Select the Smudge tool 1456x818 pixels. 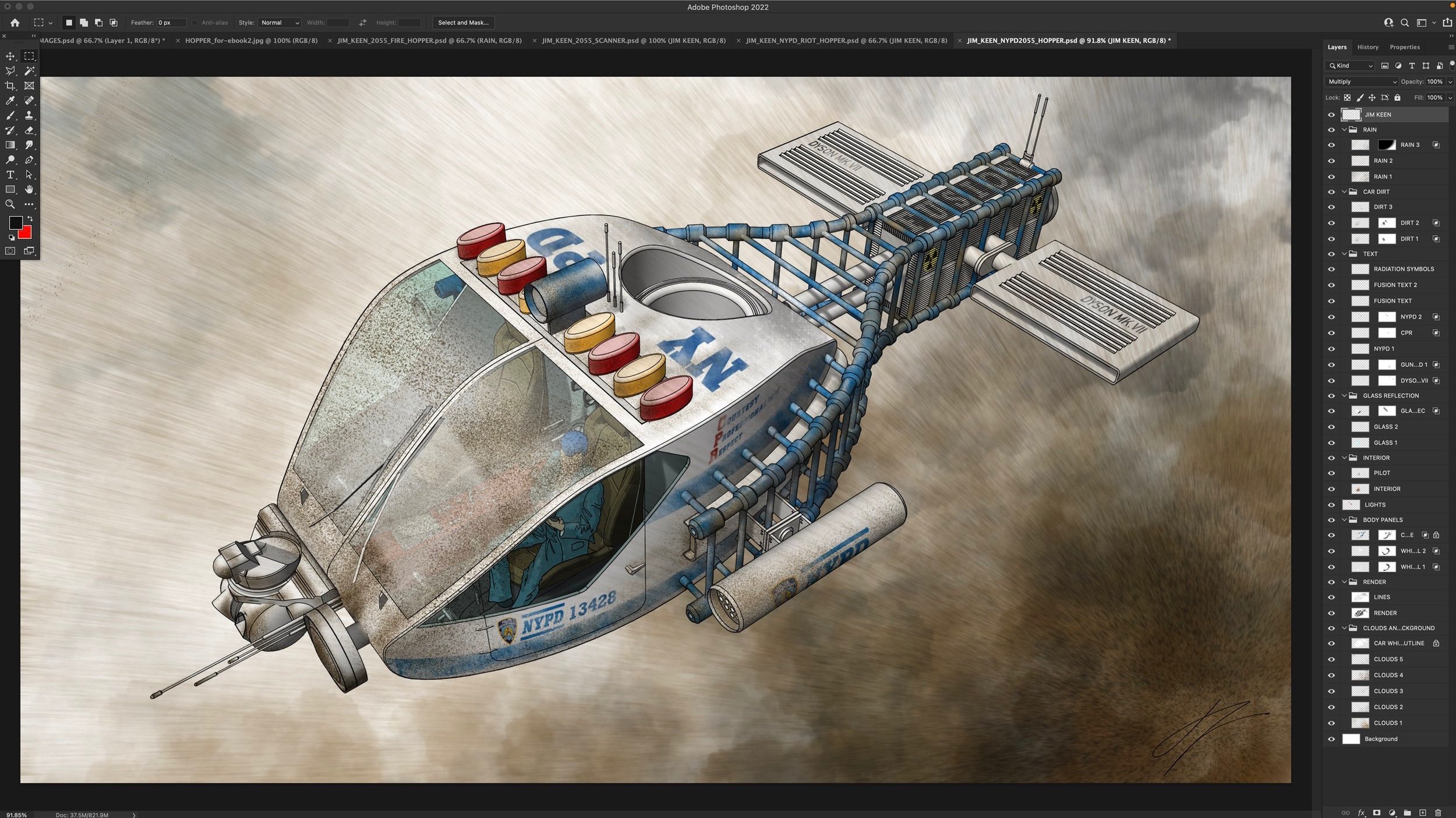[x=29, y=145]
